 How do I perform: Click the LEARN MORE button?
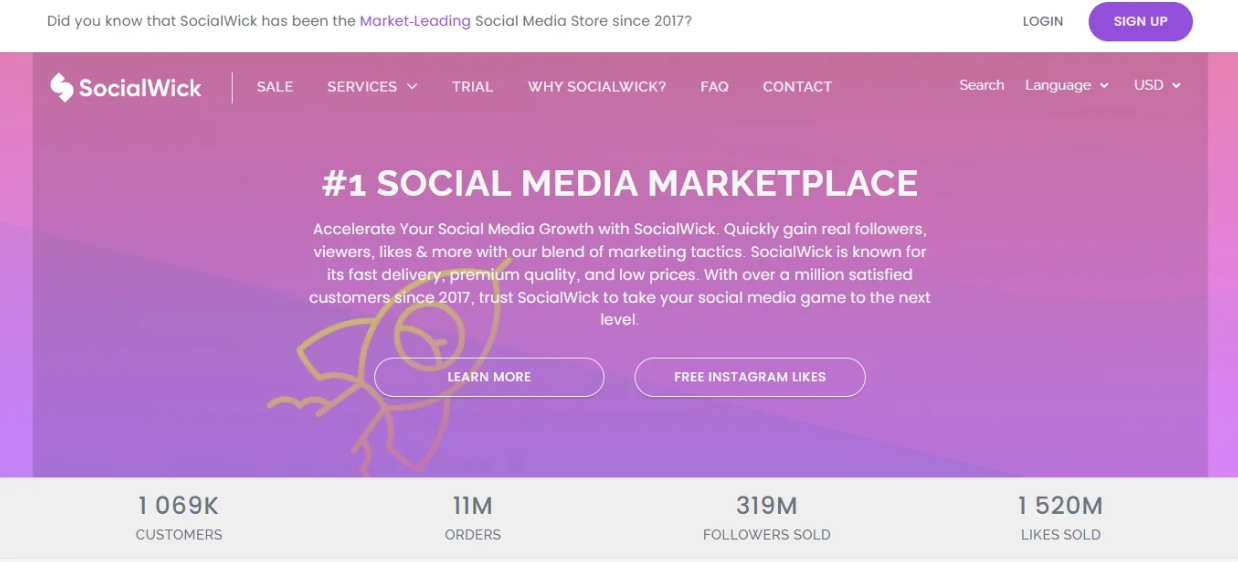pyautogui.click(x=489, y=377)
